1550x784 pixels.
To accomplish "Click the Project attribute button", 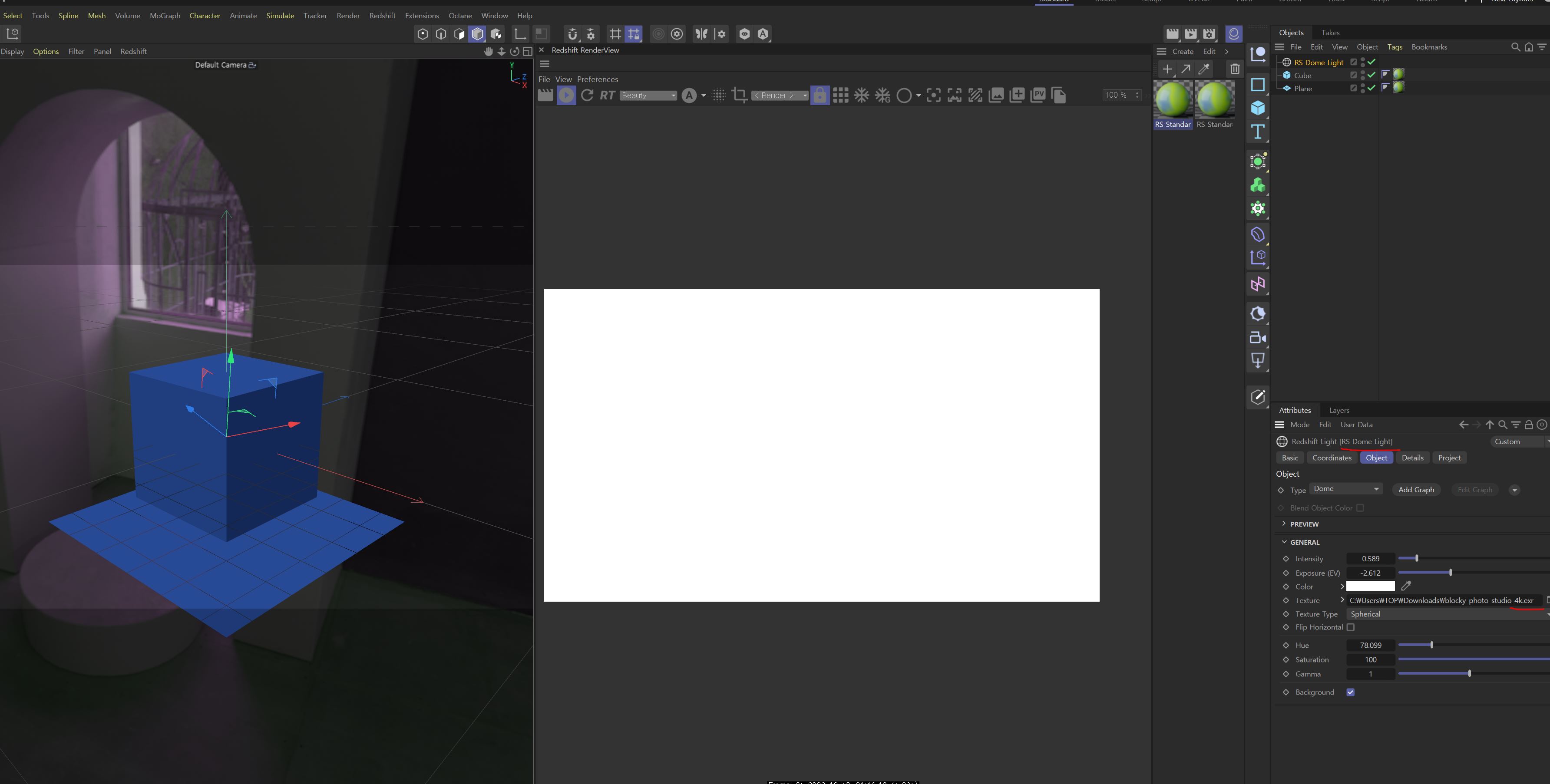I will pyautogui.click(x=1449, y=458).
